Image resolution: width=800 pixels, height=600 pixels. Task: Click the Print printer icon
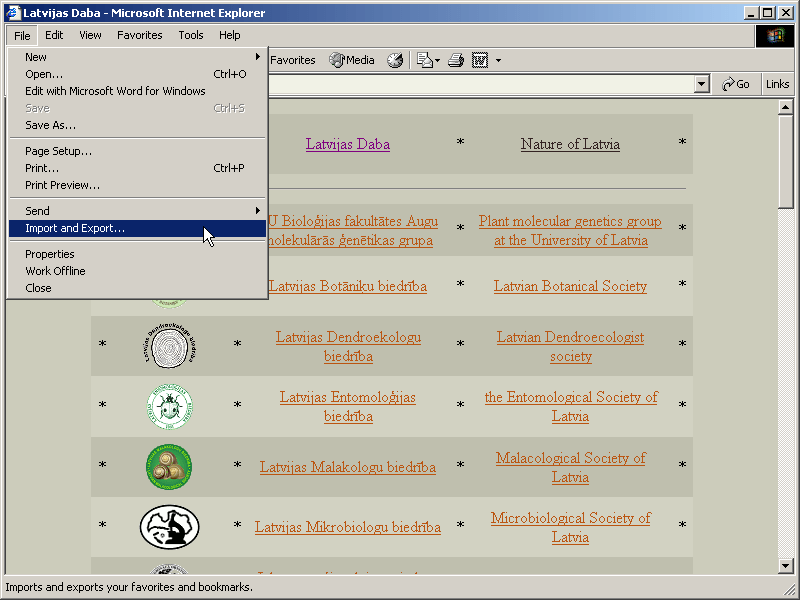click(456, 60)
